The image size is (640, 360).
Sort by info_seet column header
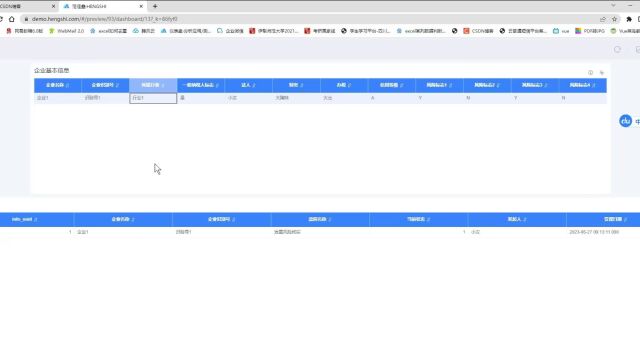click(x=24, y=219)
